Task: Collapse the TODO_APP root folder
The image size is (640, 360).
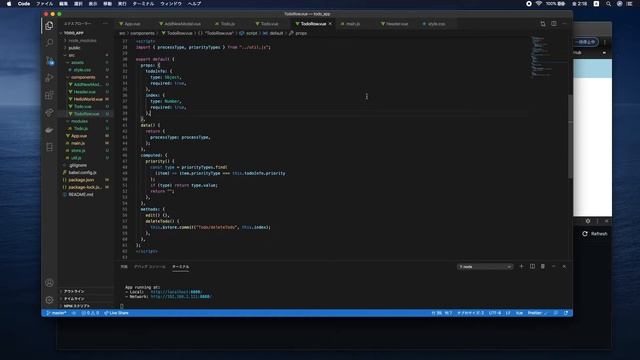Action: [73, 33]
